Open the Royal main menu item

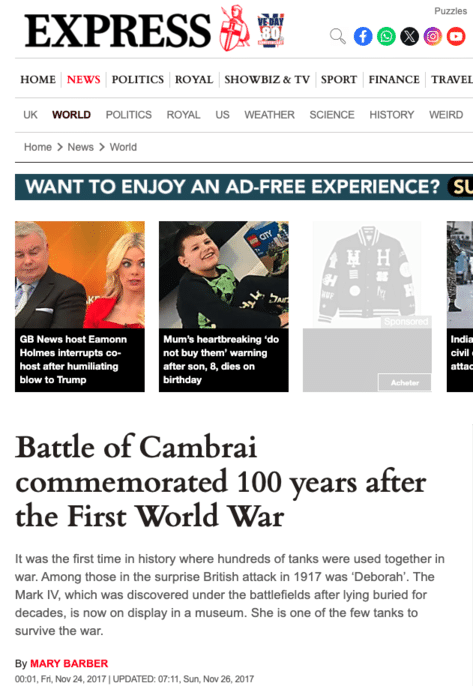(x=194, y=80)
